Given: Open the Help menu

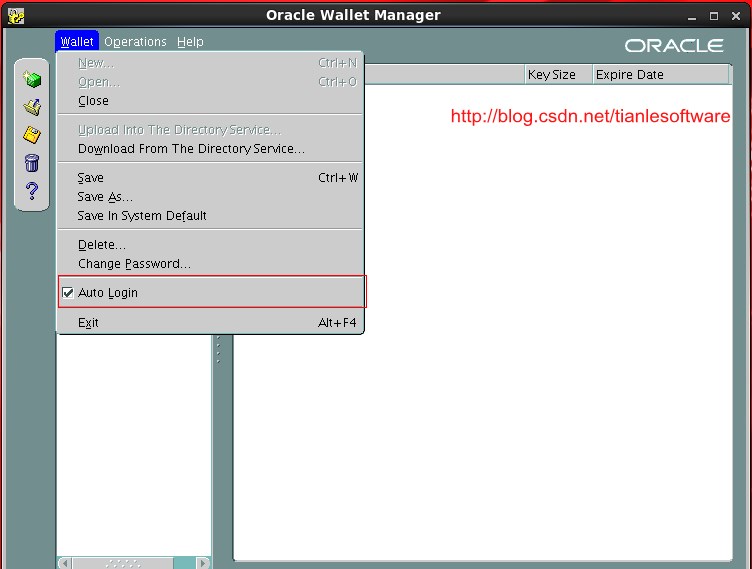Looking at the screenshot, I should point(190,42).
